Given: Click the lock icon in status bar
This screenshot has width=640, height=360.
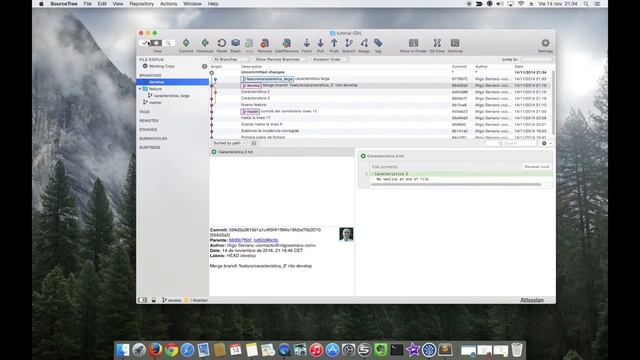Looking at the screenshot, I should tap(154, 300).
